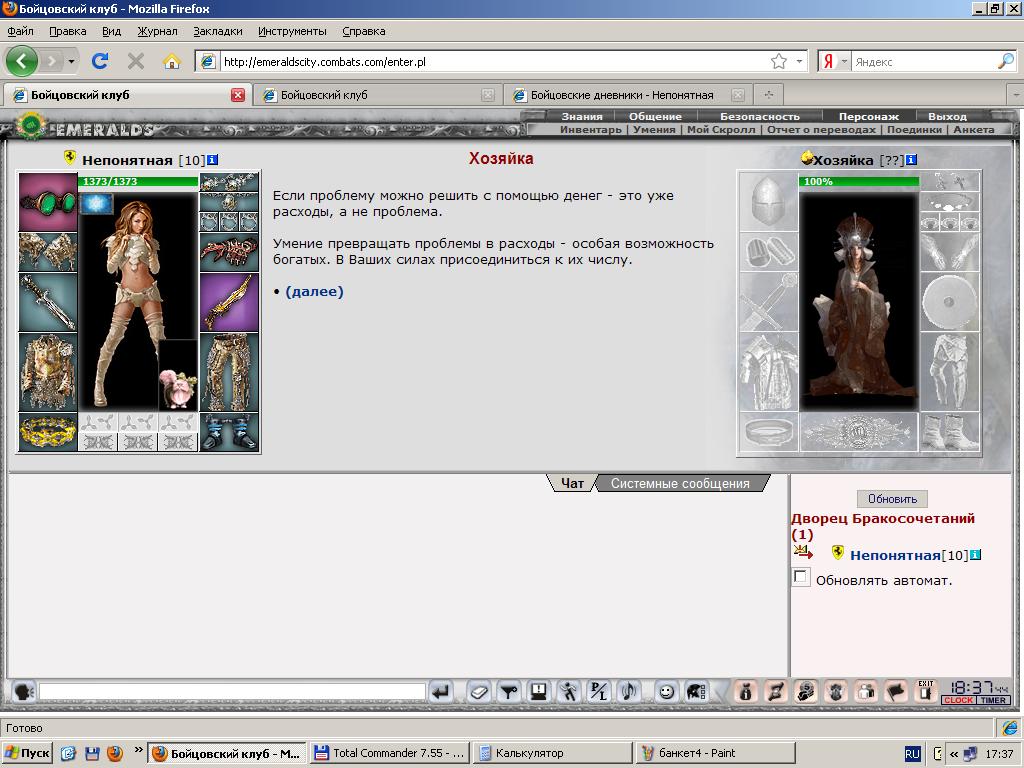1024x768 pixels.
Task: Focus the chat message input field
Action: 232,692
